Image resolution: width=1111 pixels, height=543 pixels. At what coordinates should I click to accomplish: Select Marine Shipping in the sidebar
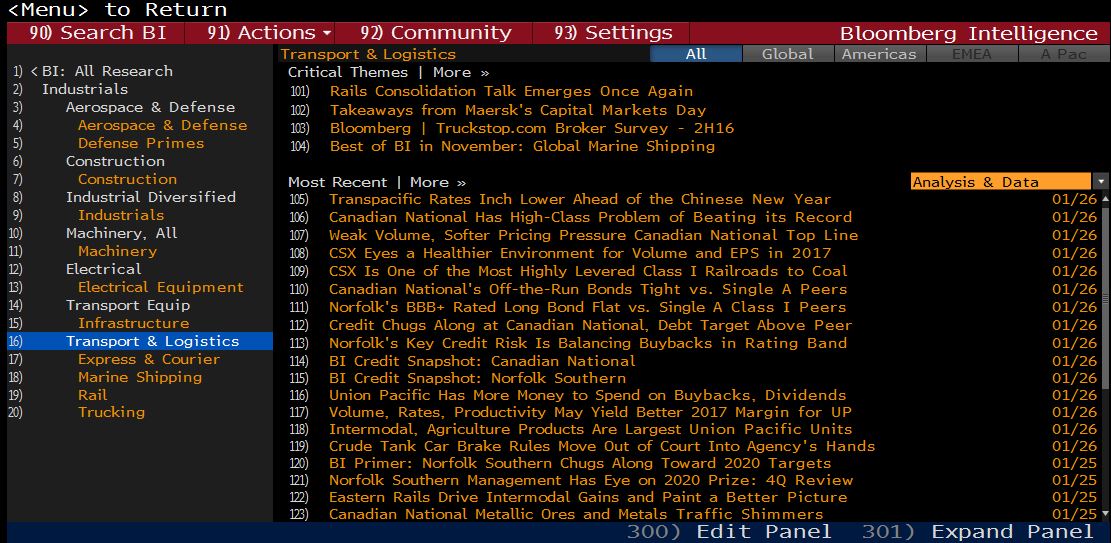140,377
